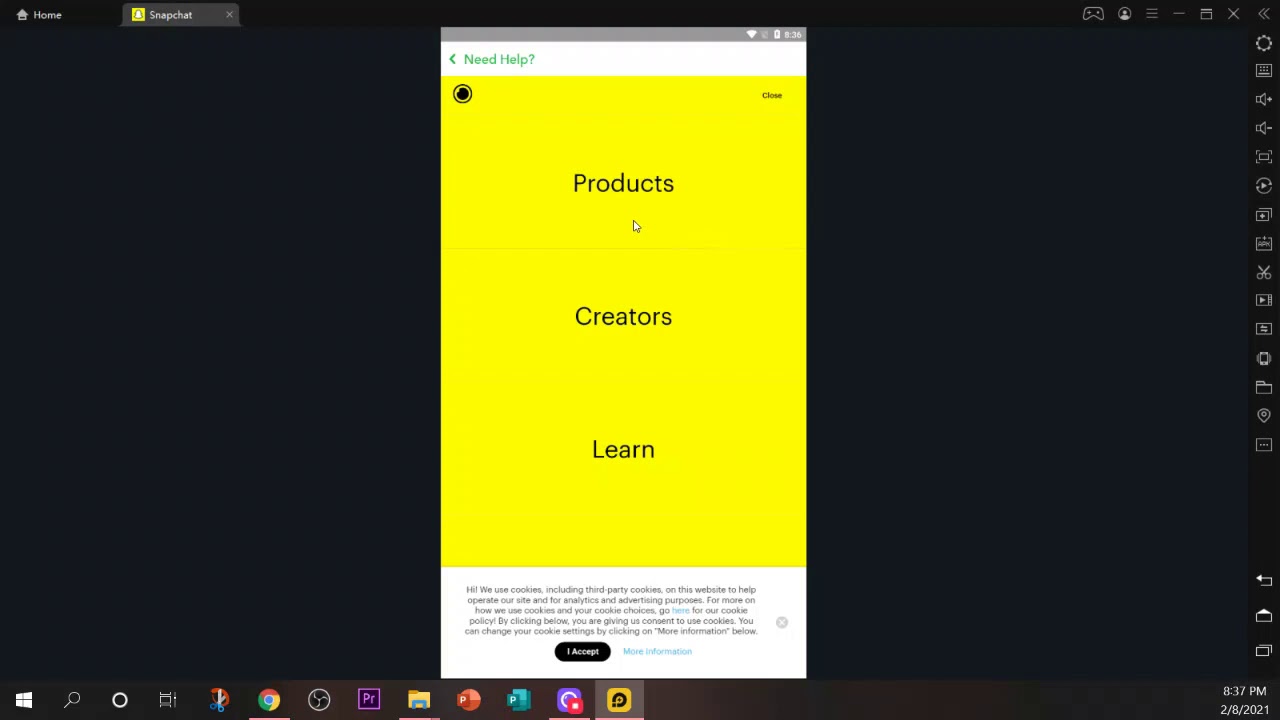Open OBS Studio from taskbar
The width and height of the screenshot is (1280, 720).
tap(319, 700)
